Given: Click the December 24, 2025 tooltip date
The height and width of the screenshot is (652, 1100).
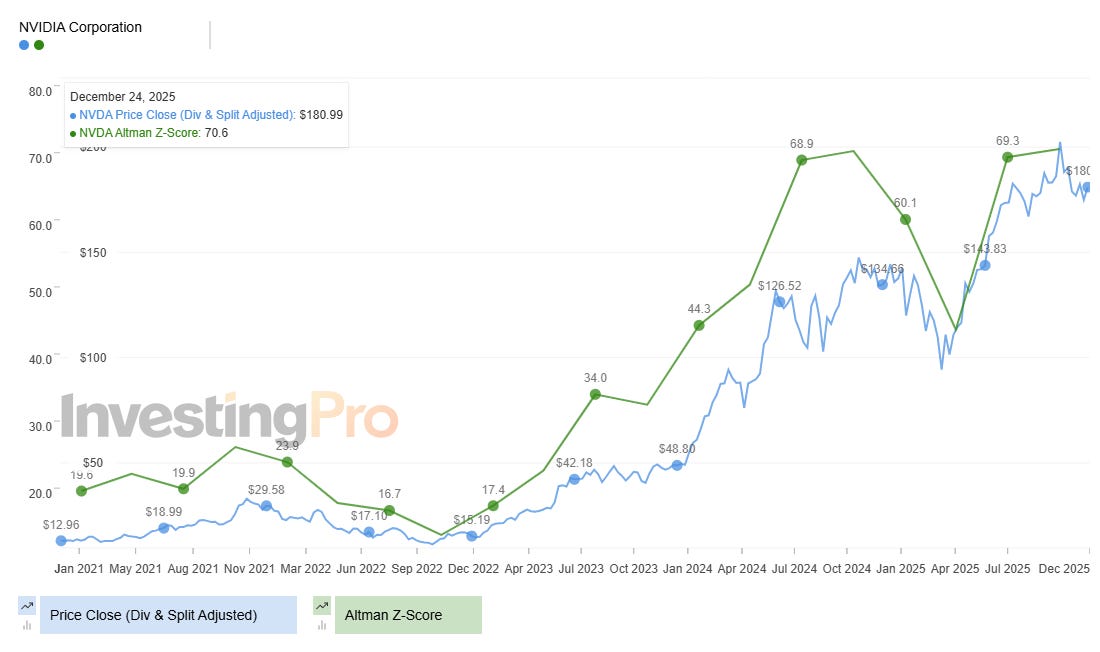Looking at the screenshot, I should (123, 97).
